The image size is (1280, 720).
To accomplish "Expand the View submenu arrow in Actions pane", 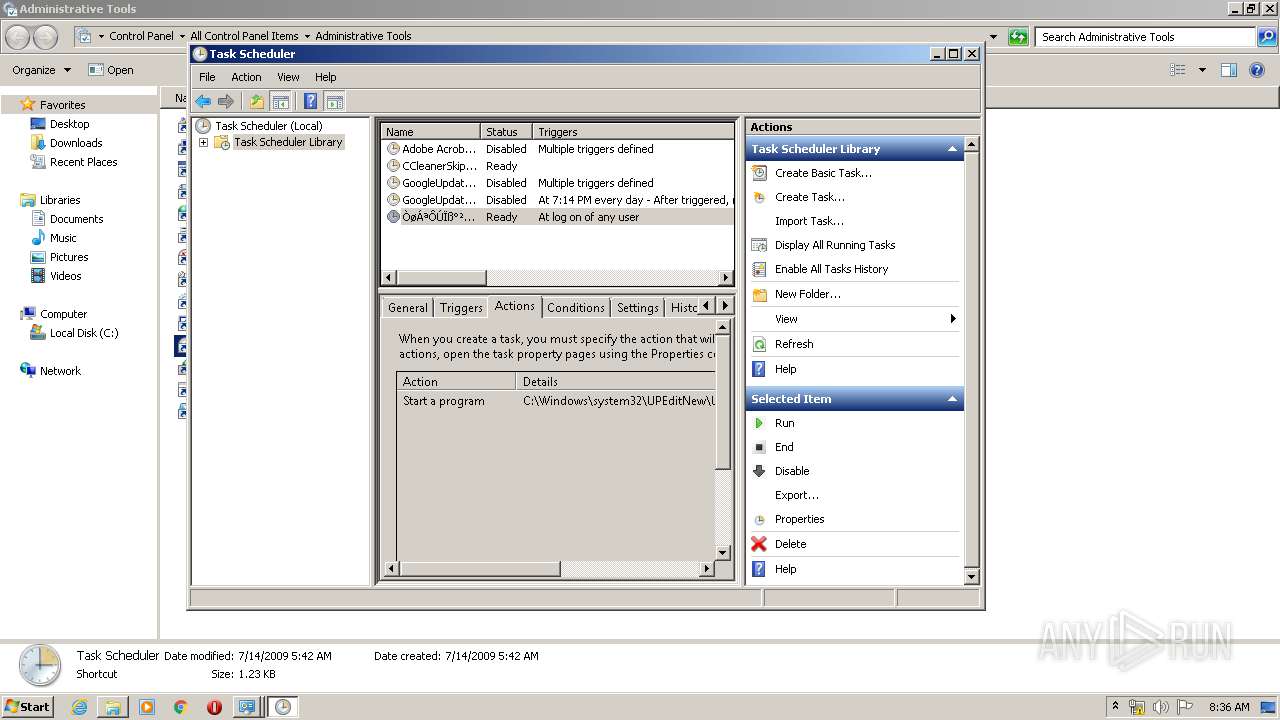I will click(953, 319).
